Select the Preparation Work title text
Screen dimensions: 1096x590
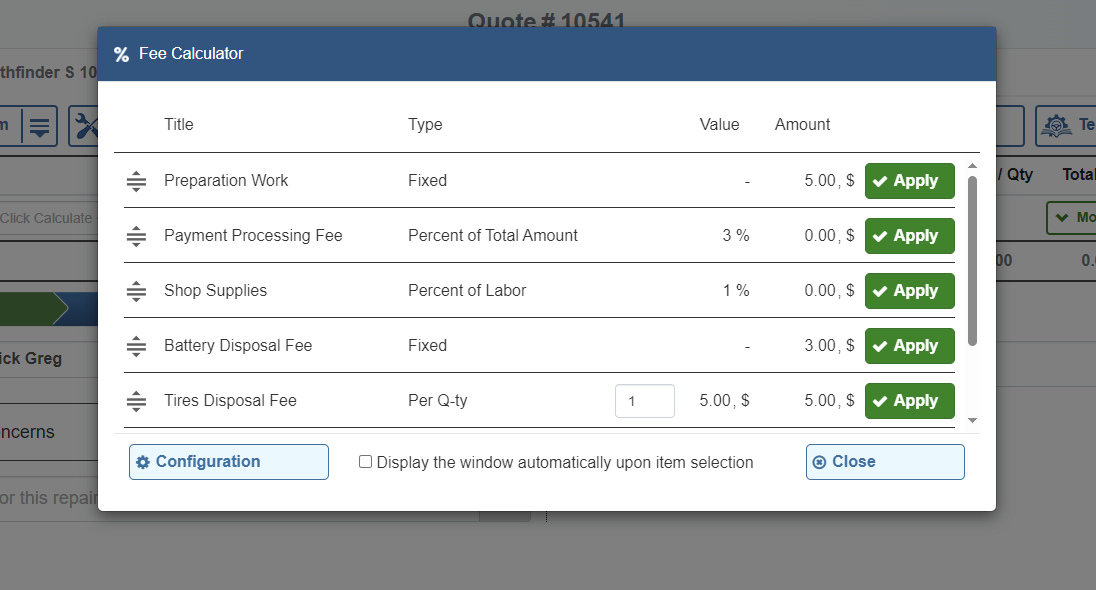tap(226, 180)
